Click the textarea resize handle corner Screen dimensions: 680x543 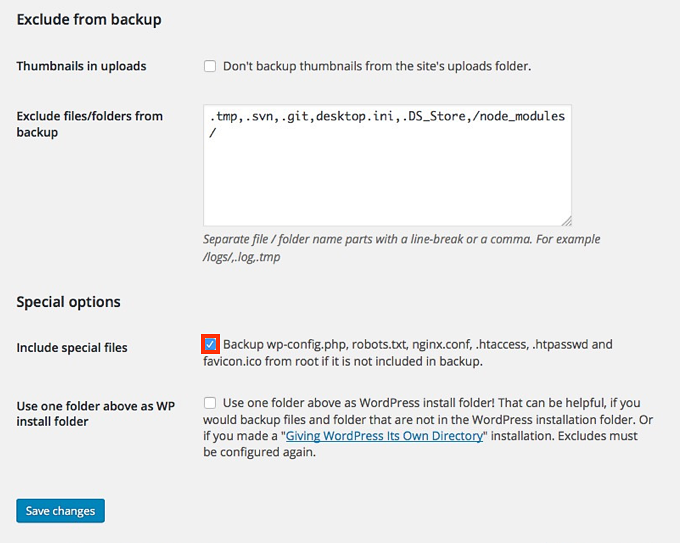tap(566, 220)
